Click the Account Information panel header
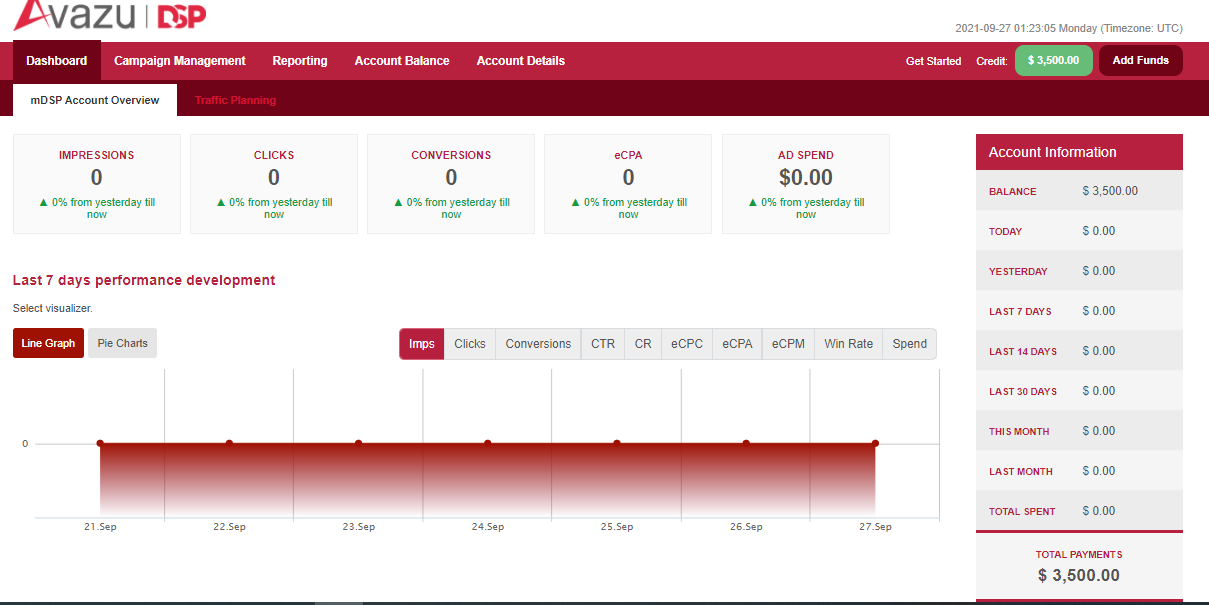The width and height of the screenshot is (1209, 605). pos(1079,152)
